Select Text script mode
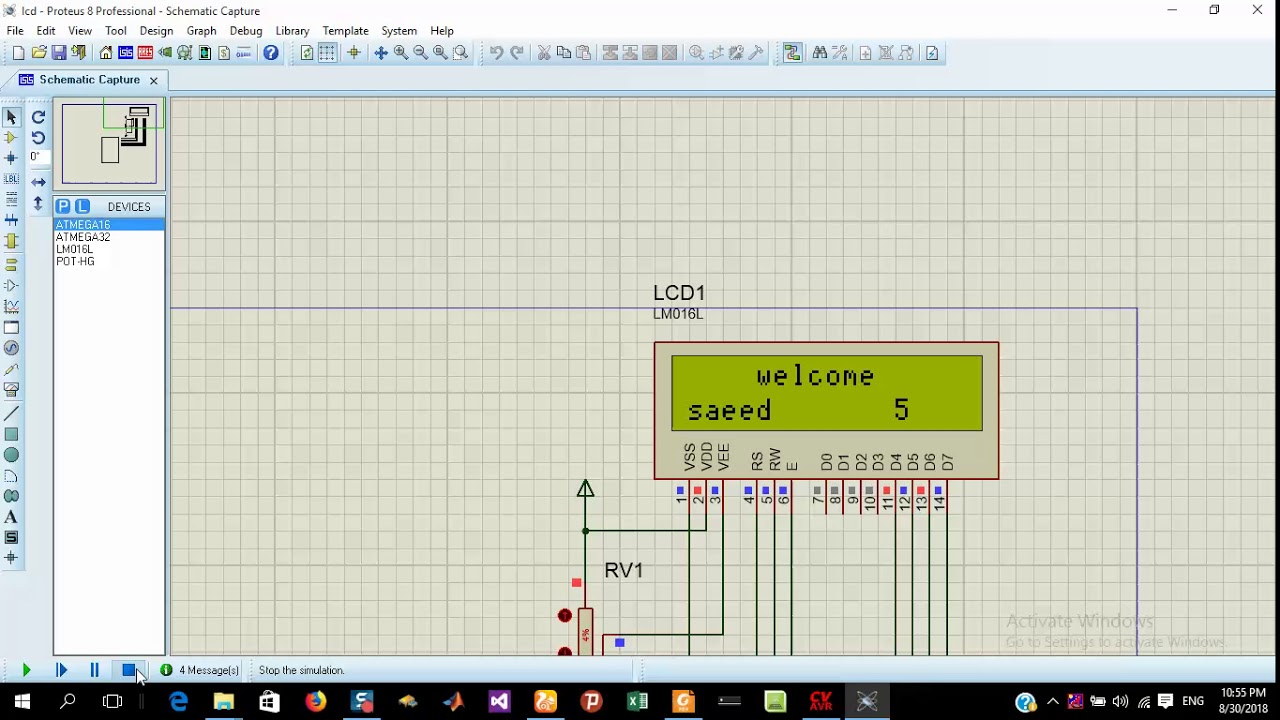The width and height of the screenshot is (1280, 720). pyautogui.click(x=12, y=198)
